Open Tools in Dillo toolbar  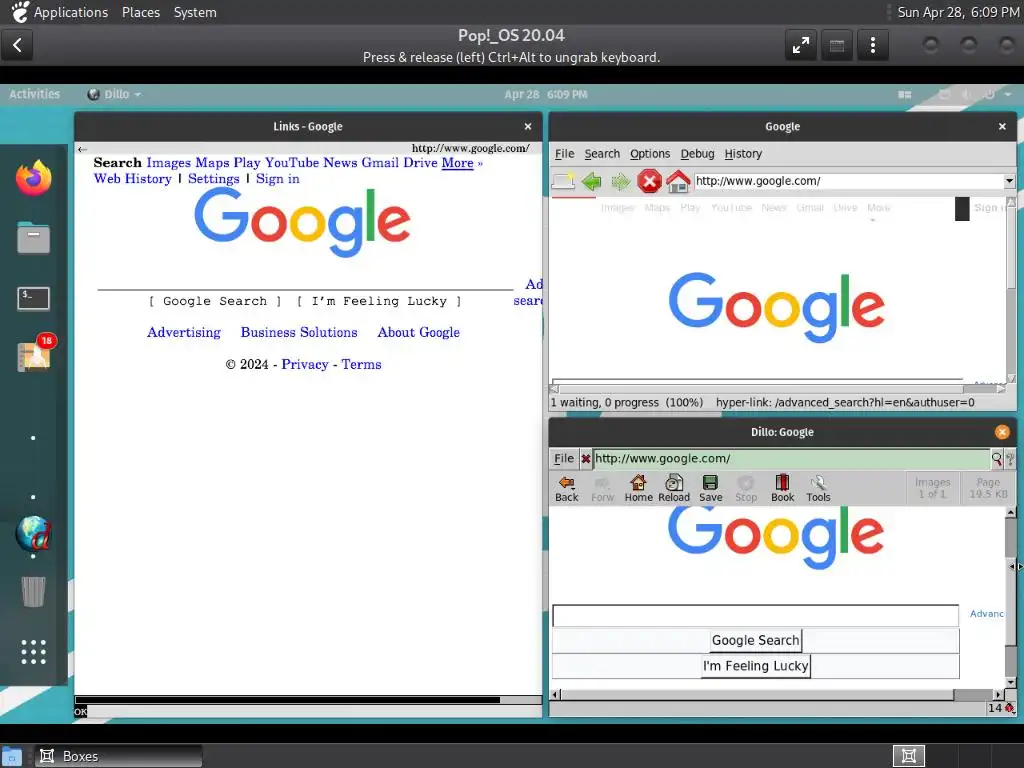pyautogui.click(x=818, y=488)
